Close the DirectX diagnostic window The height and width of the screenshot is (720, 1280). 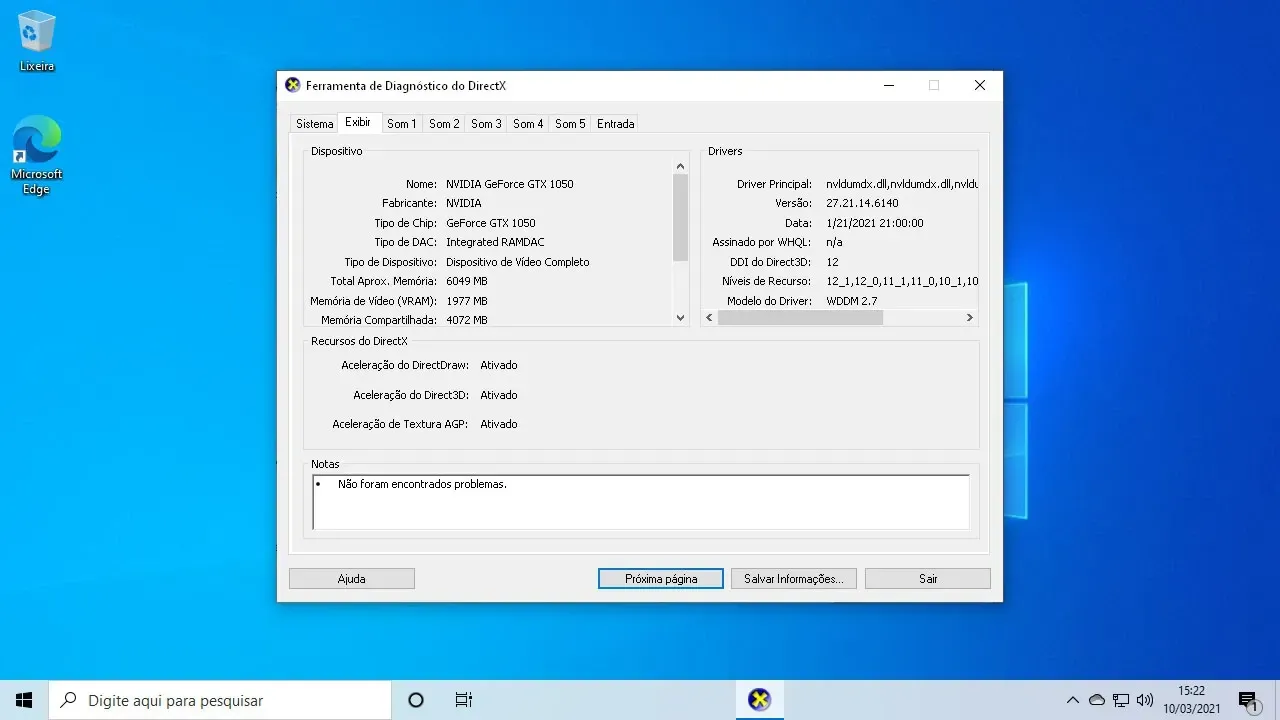pos(980,85)
